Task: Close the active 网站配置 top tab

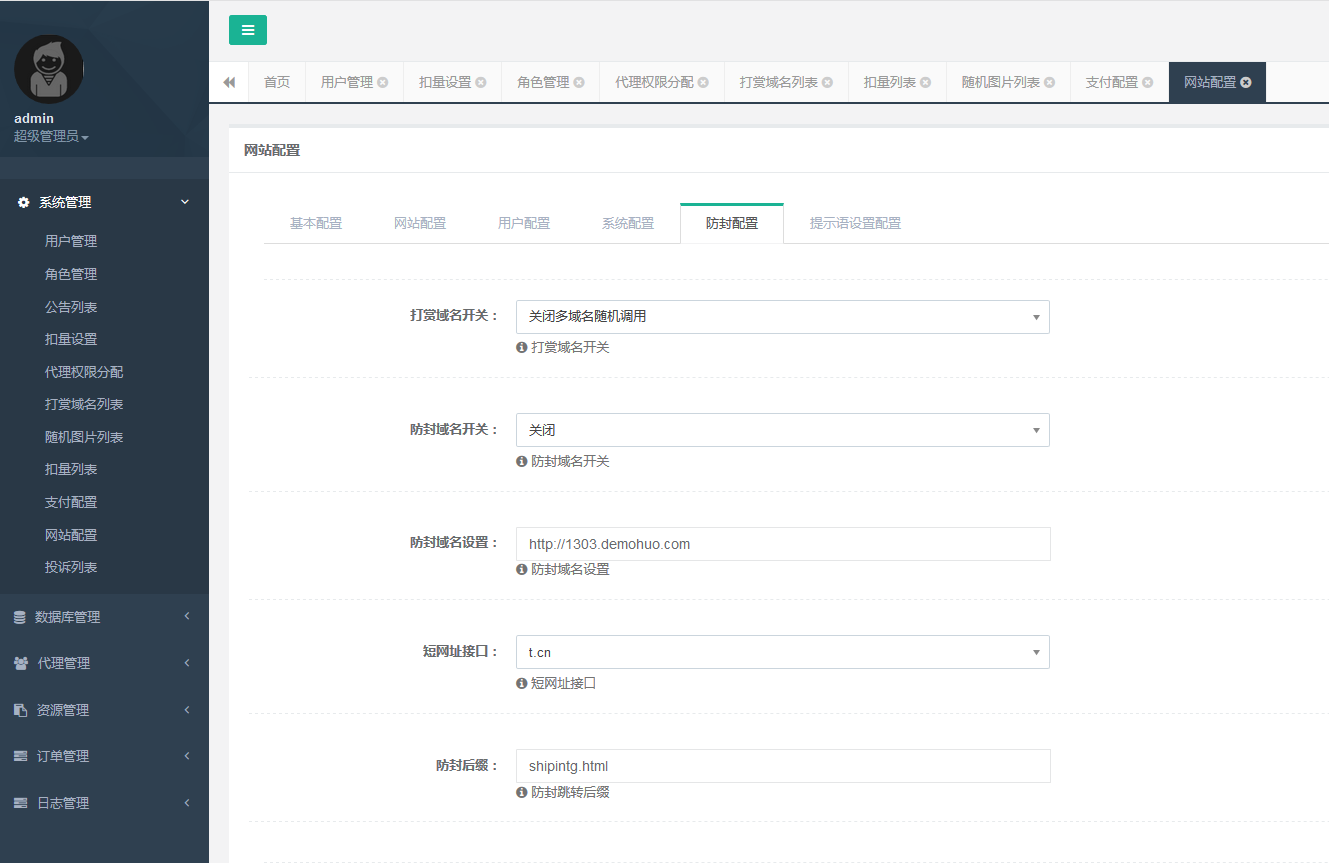Action: (1246, 82)
